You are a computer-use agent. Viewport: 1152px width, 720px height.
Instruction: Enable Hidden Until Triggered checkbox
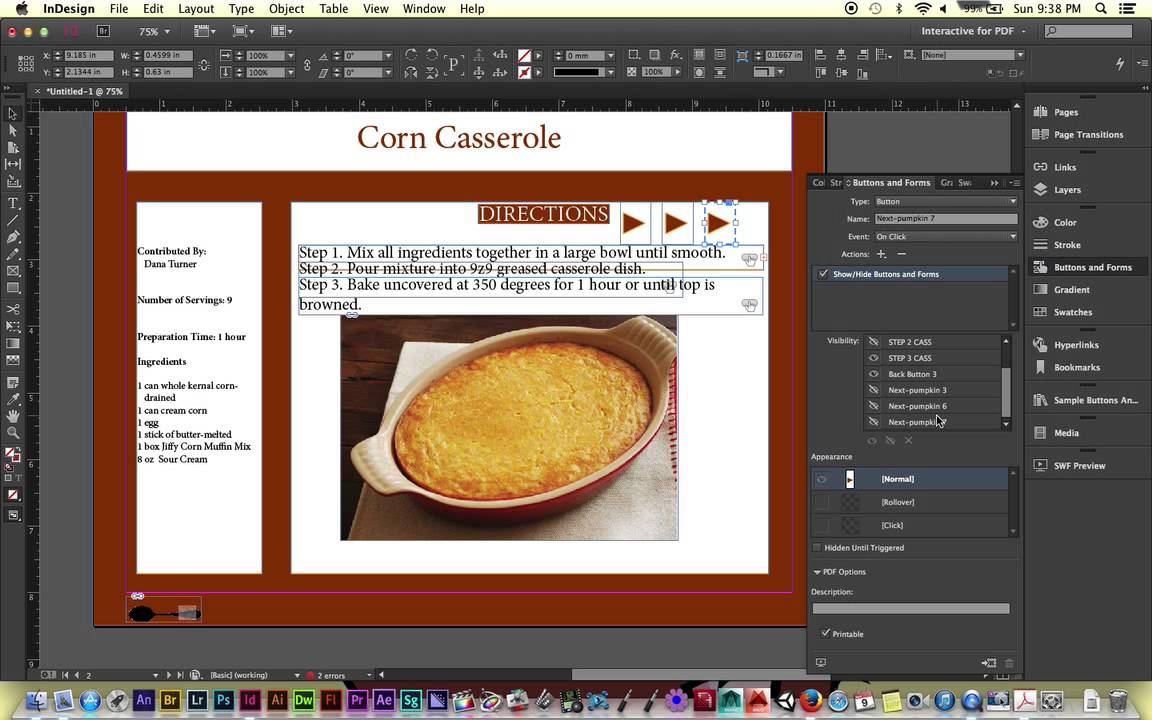(x=816, y=547)
